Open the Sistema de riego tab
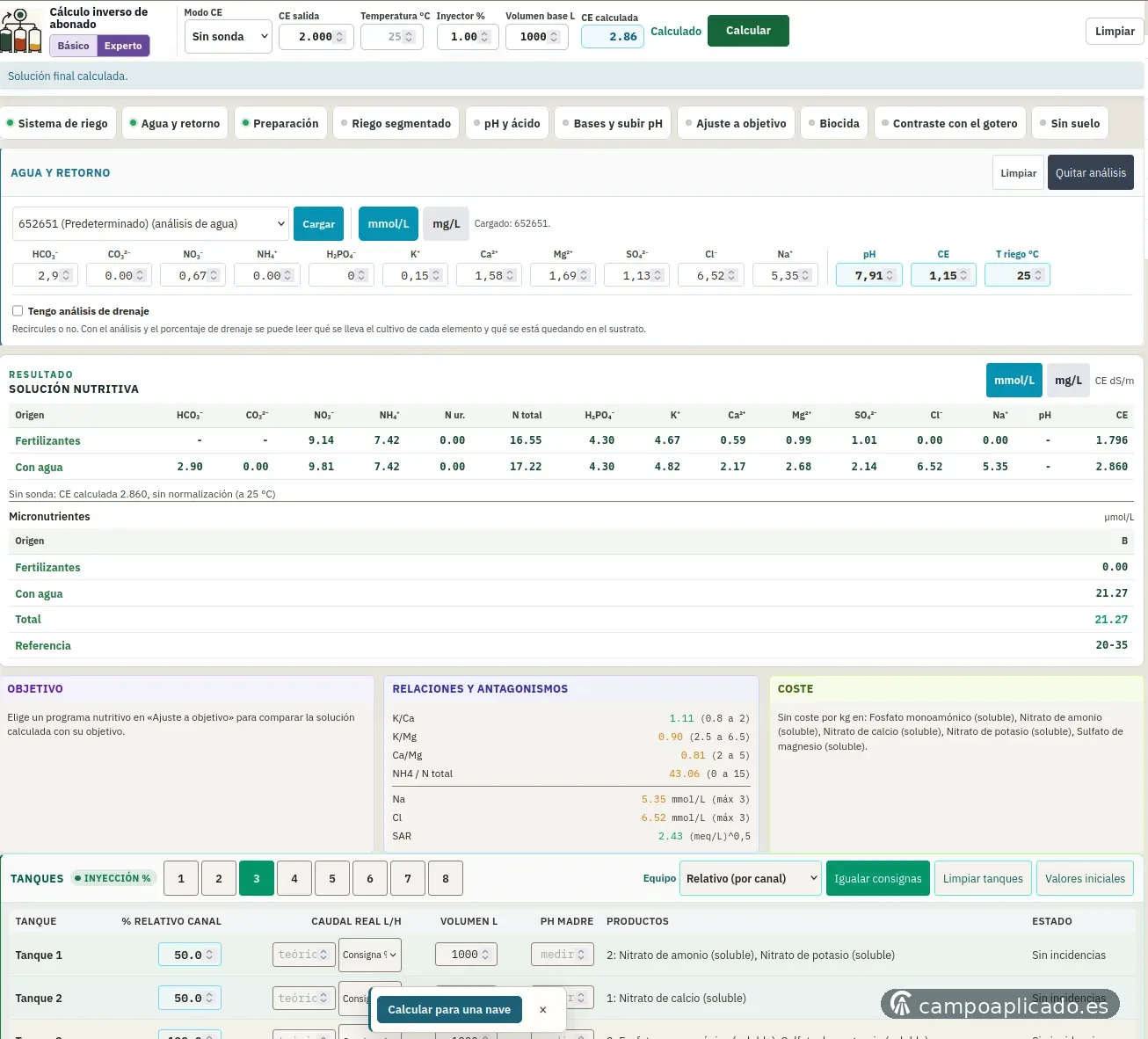The image size is (1148, 1039). point(57,123)
